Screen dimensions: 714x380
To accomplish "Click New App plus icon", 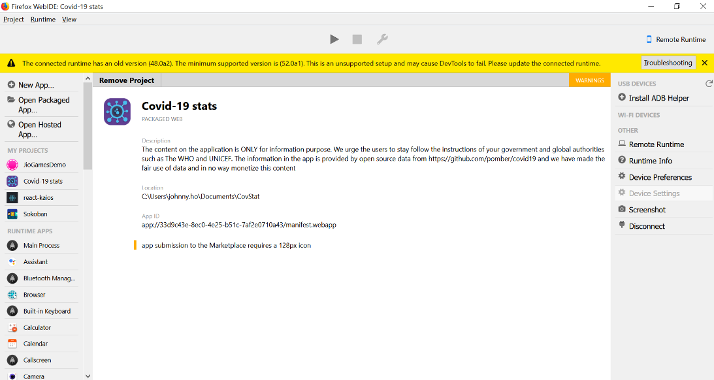I will click(11, 85).
